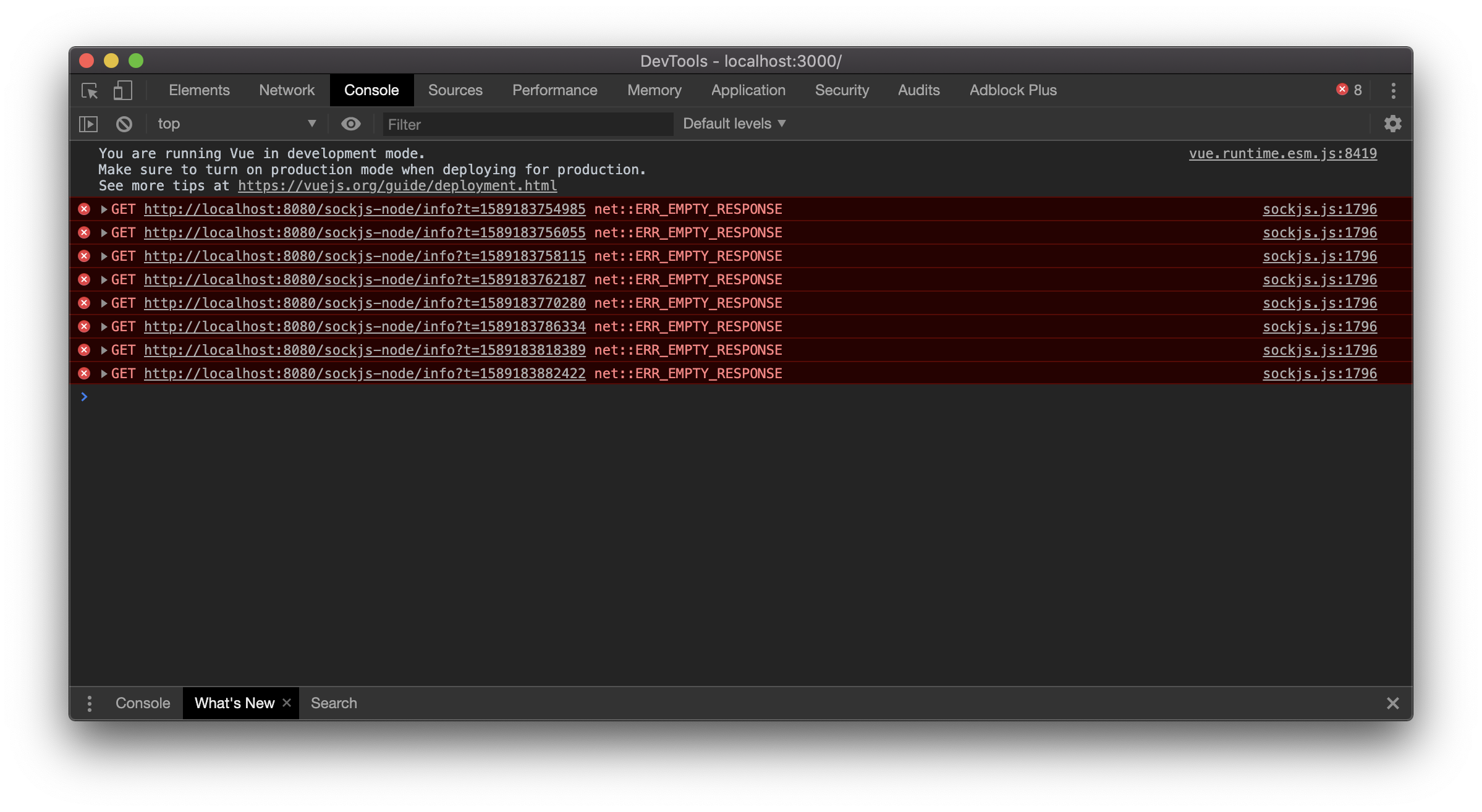Click into the Filter input field
1482x812 pixels.
point(527,125)
